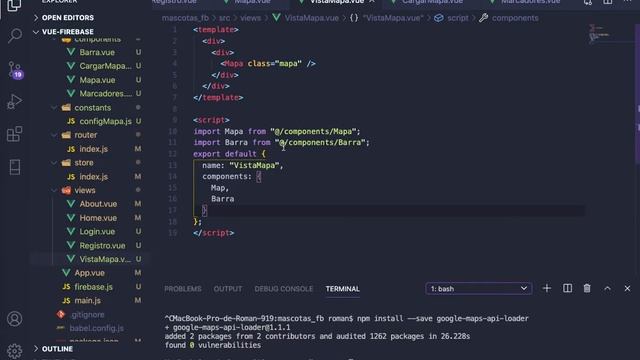
Task: Click 'components' breadcrumb segment
Action: 515,18
